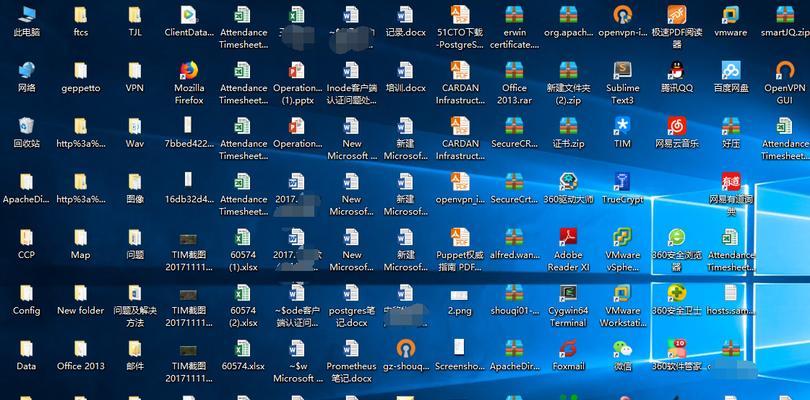Image resolution: width=810 pixels, height=400 pixels.
Task: Launch 极速PDF阅读器
Action: [677, 27]
